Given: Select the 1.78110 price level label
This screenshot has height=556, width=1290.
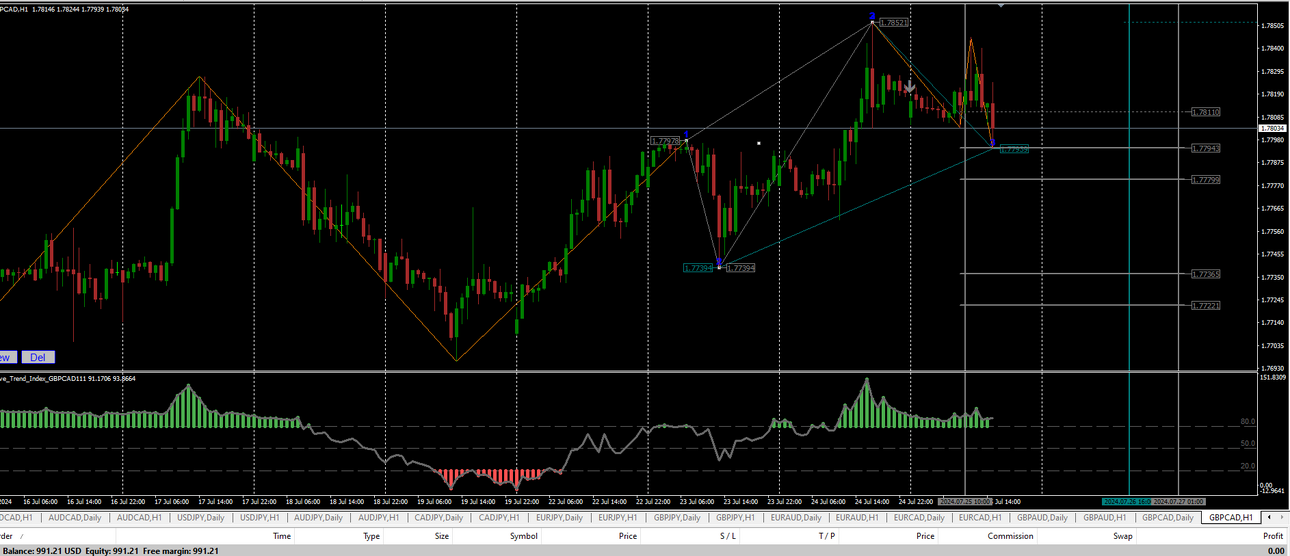Looking at the screenshot, I should coord(1206,113).
